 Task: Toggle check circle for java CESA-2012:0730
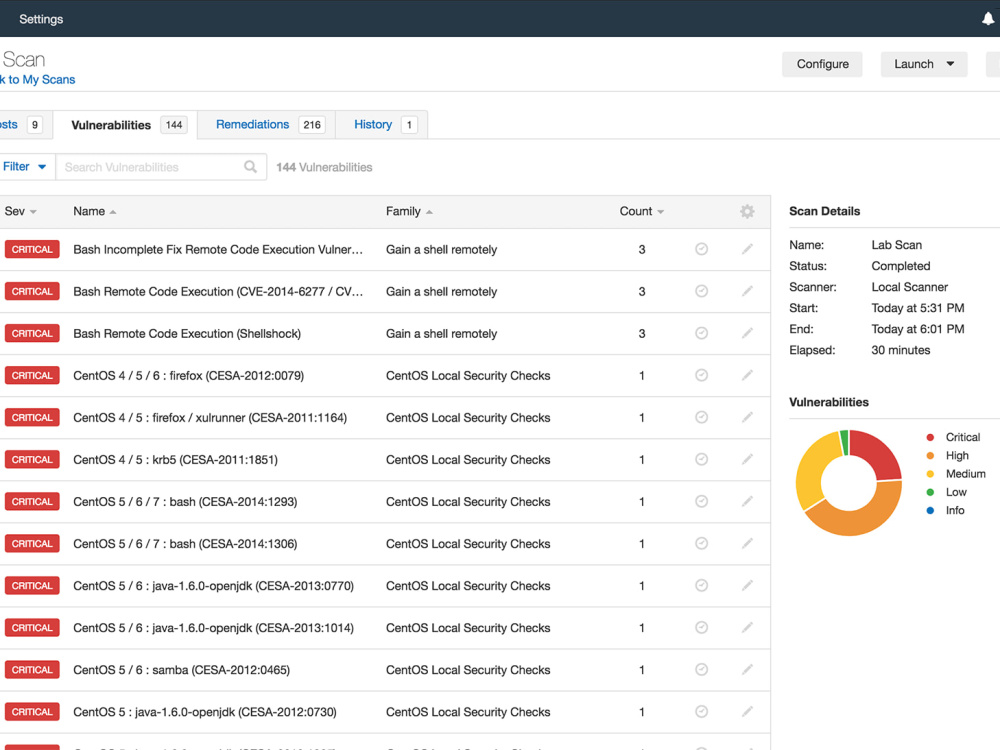pos(702,712)
